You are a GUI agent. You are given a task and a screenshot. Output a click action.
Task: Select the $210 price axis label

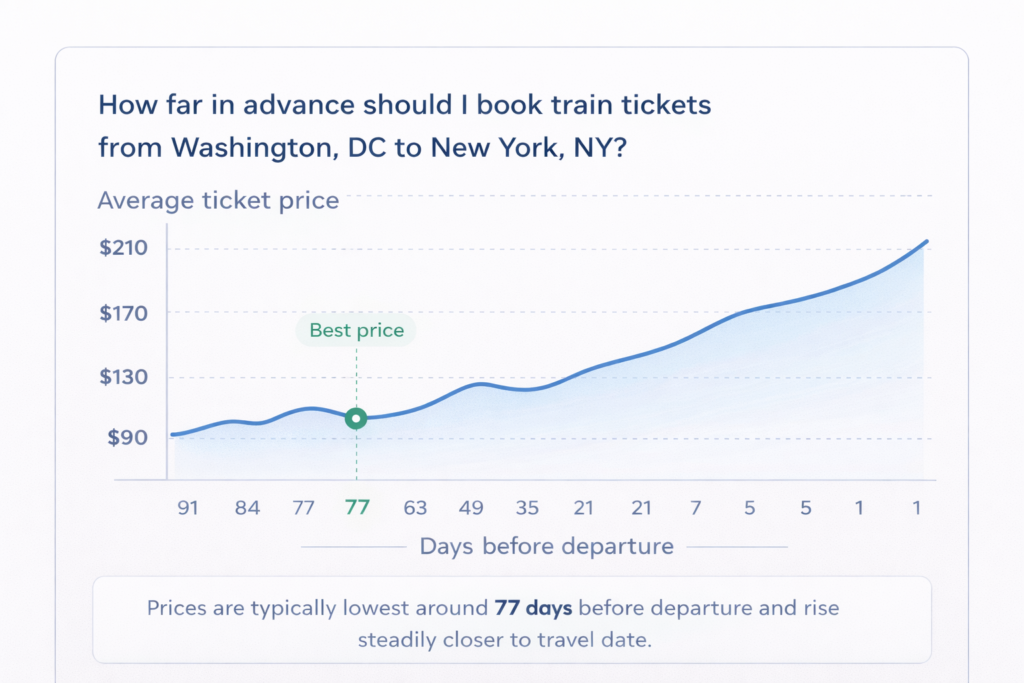click(123, 248)
